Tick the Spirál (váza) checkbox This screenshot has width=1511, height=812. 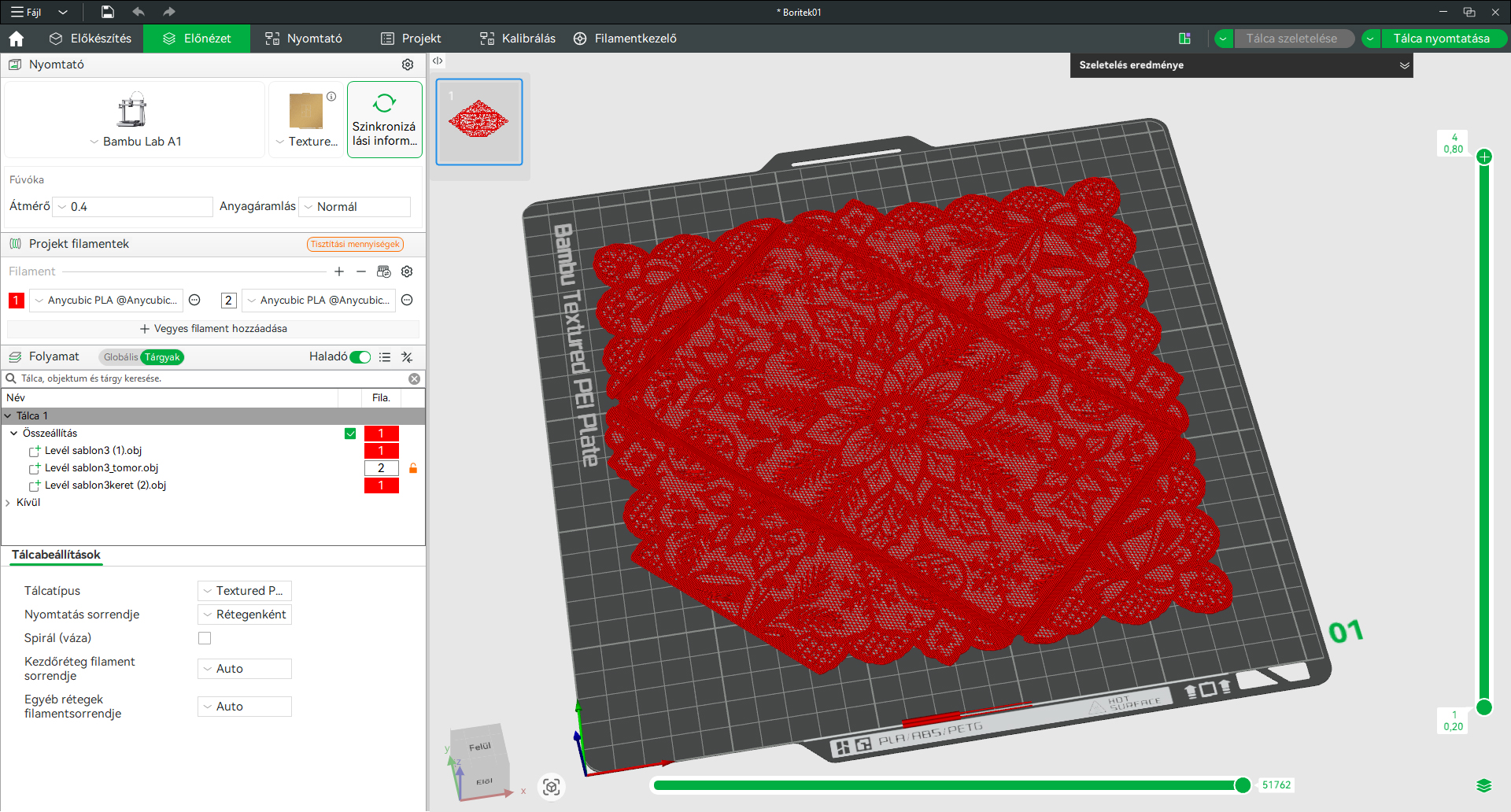click(205, 638)
